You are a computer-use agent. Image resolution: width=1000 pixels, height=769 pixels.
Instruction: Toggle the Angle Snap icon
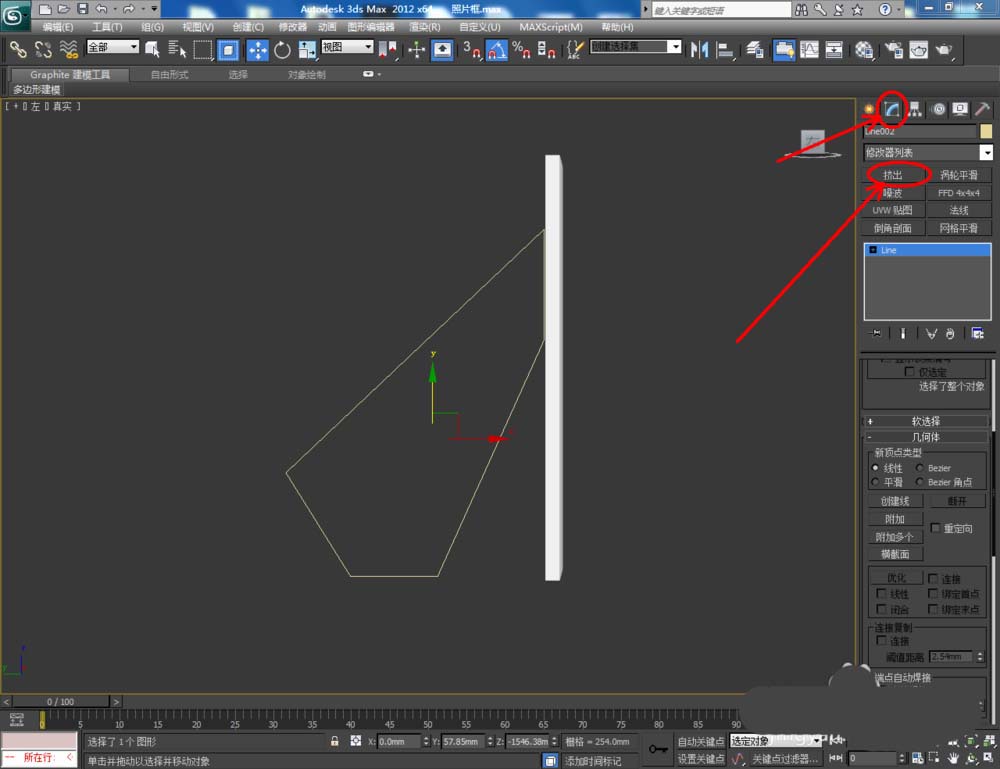[x=497, y=50]
